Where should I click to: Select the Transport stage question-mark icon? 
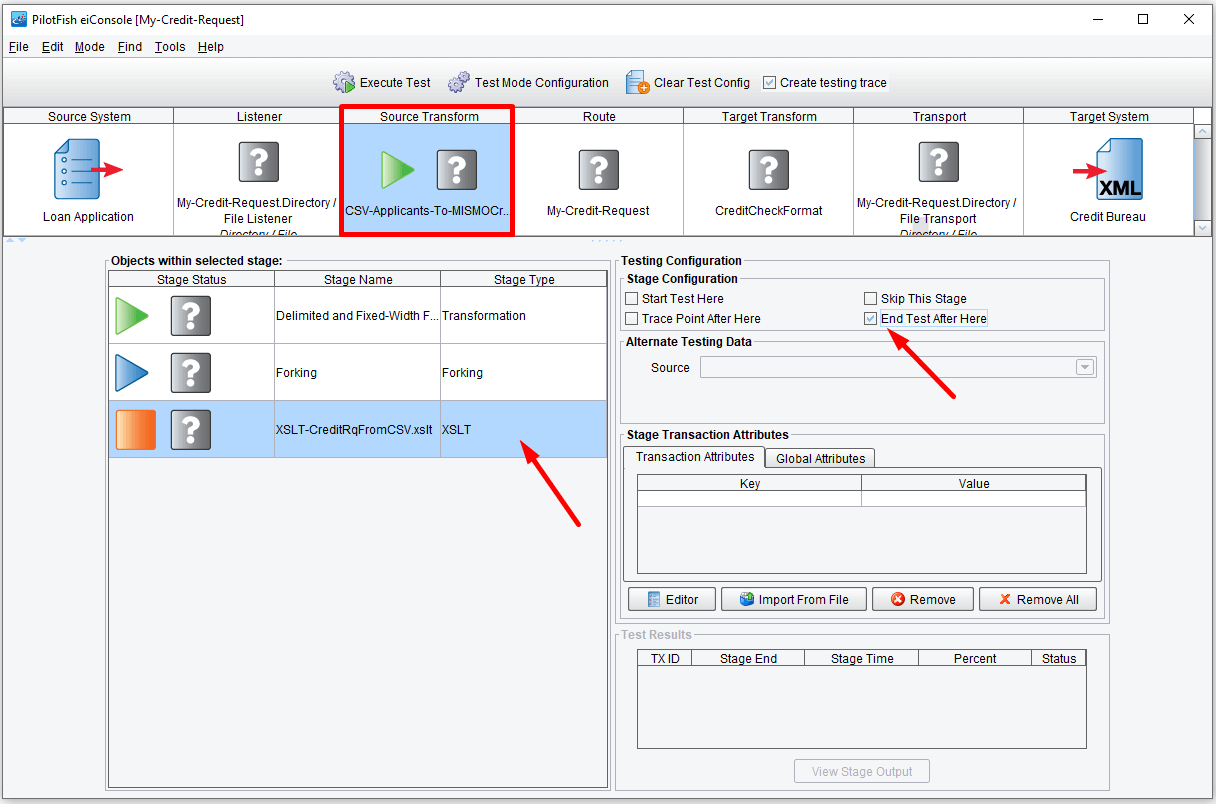point(939,162)
